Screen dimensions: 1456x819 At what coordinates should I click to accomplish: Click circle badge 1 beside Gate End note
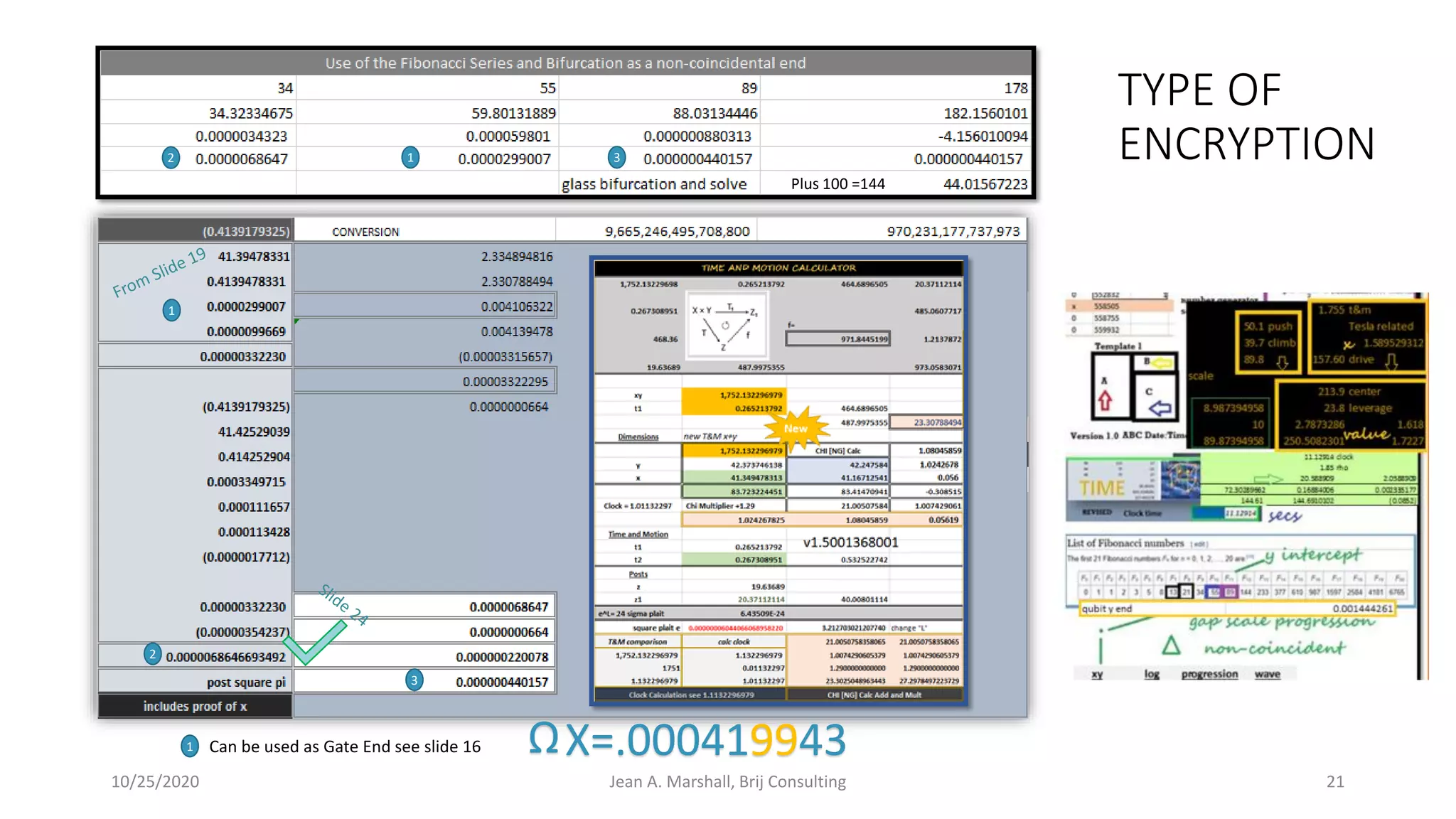coord(189,746)
